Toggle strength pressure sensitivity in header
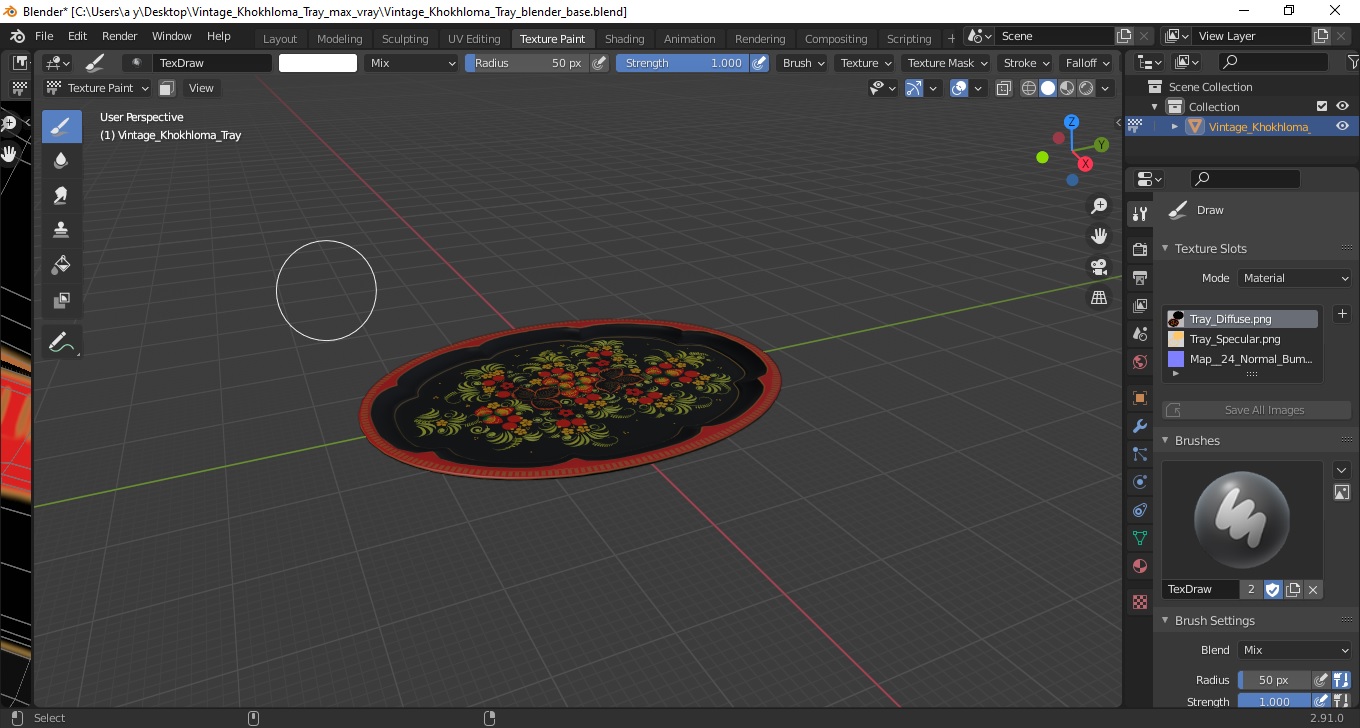This screenshot has height=728, width=1360. tap(759, 63)
